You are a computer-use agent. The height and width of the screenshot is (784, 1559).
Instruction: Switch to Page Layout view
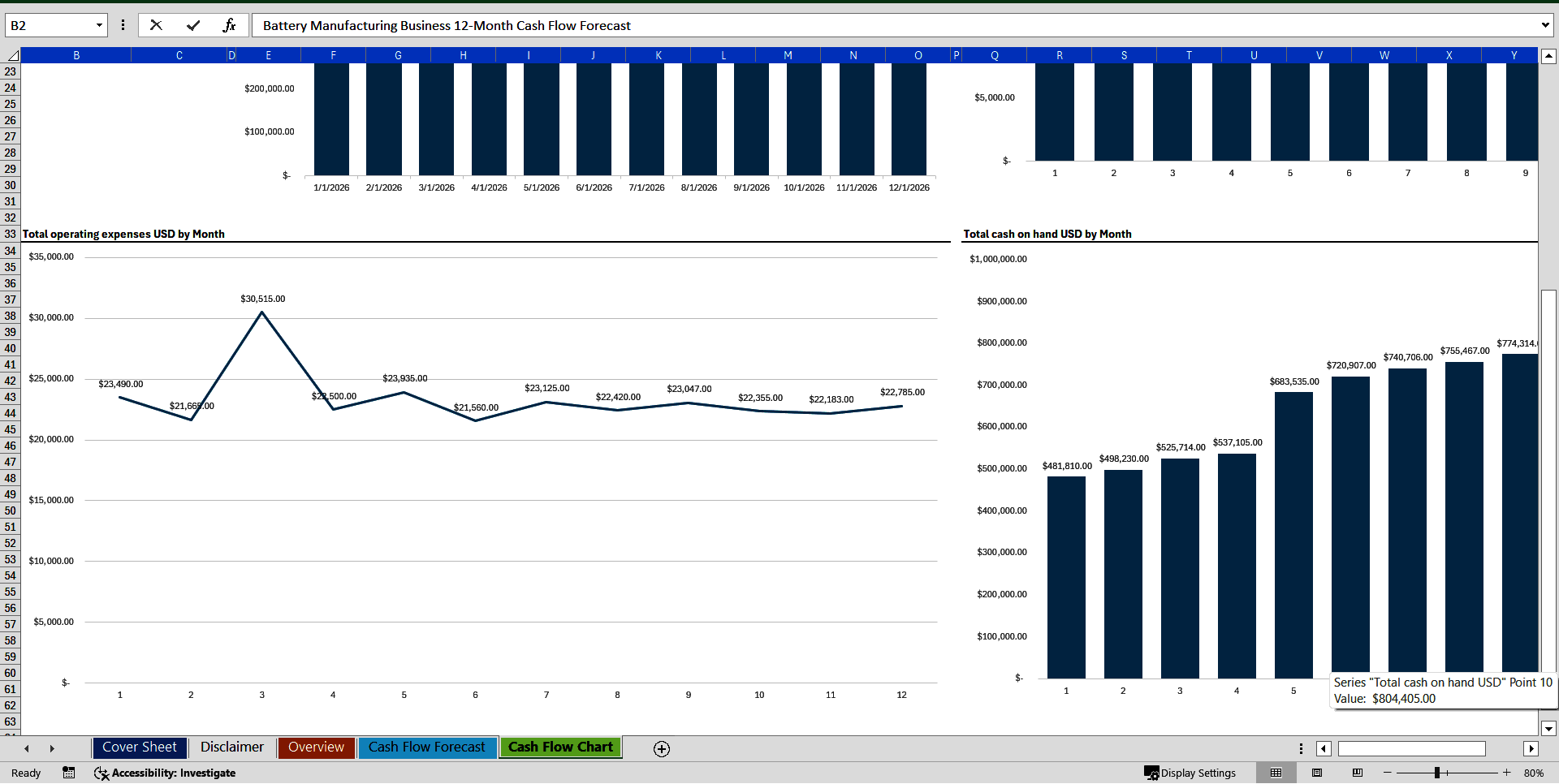pyautogui.click(x=1317, y=773)
